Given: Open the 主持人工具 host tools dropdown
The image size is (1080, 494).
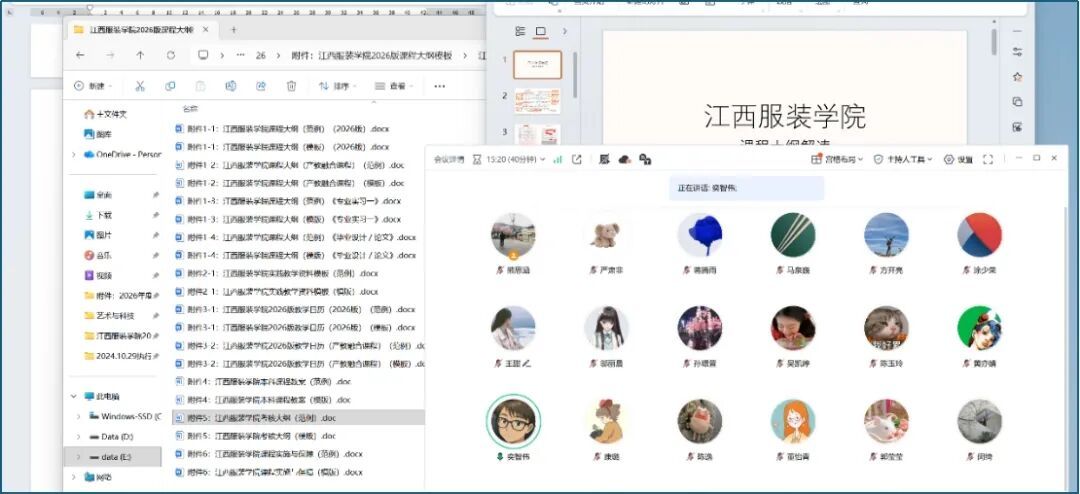Looking at the screenshot, I should 903,159.
